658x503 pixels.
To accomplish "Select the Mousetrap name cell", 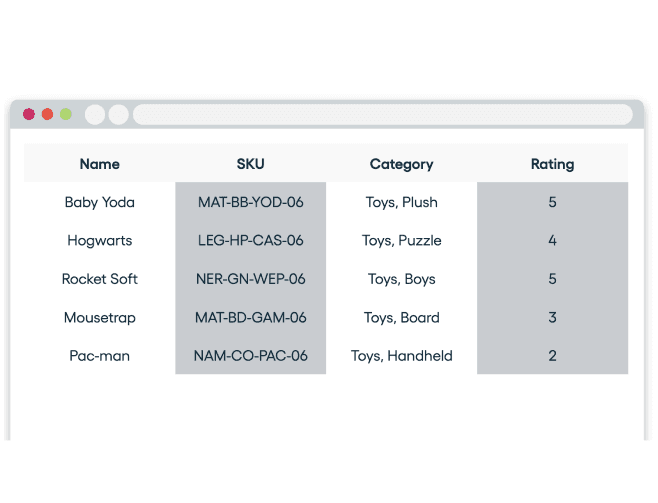I will pyautogui.click(x=99, y=318).
